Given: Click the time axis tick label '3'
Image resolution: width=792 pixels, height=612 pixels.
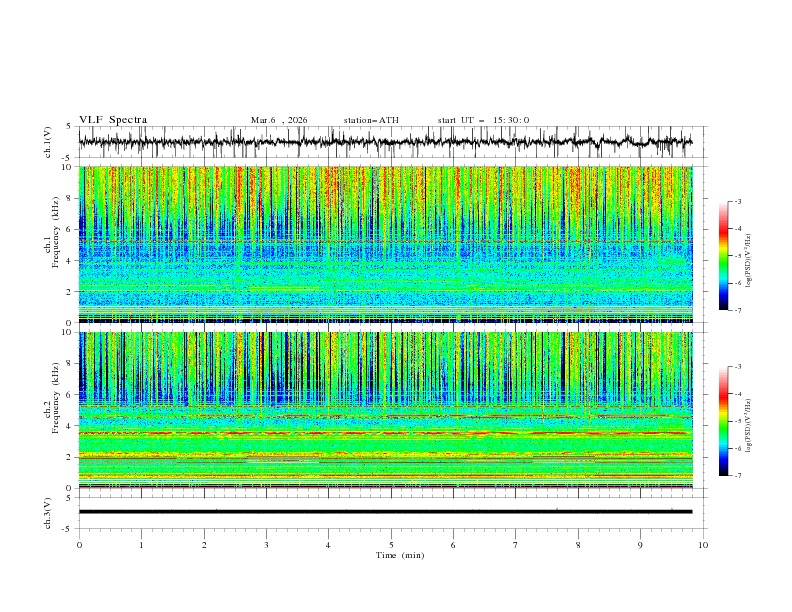Looking at the screenshot, I should click(266, 545).
